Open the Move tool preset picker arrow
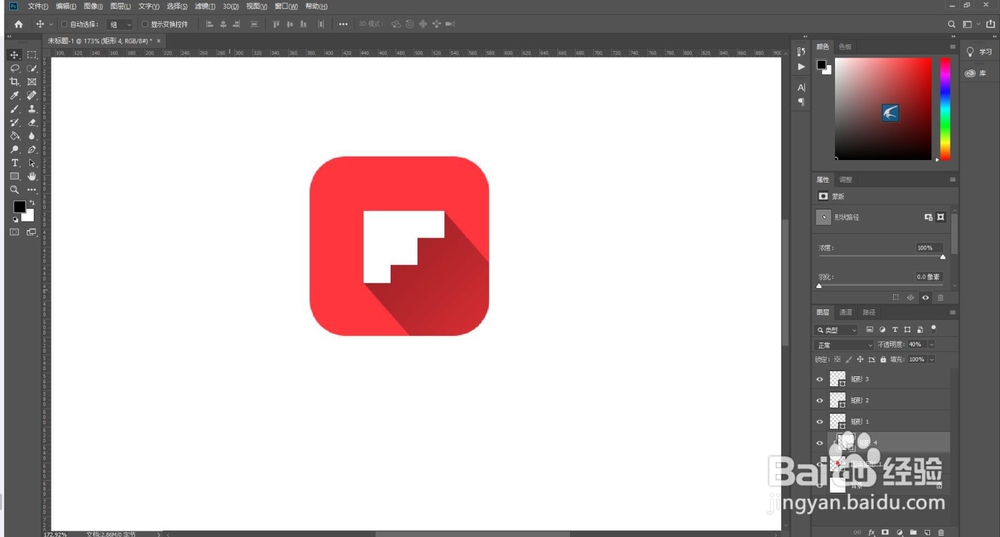 coord(51,24)
